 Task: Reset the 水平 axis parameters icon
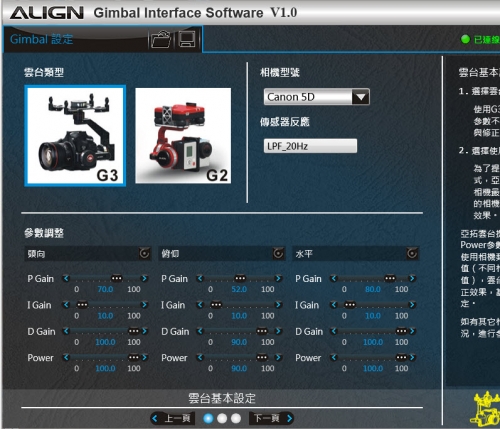(x=412, y=254)
